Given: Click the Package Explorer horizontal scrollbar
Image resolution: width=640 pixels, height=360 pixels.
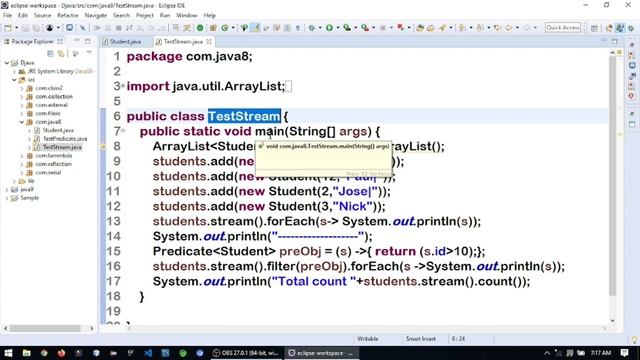Looking at the screenshot, I should pos(45,328).
